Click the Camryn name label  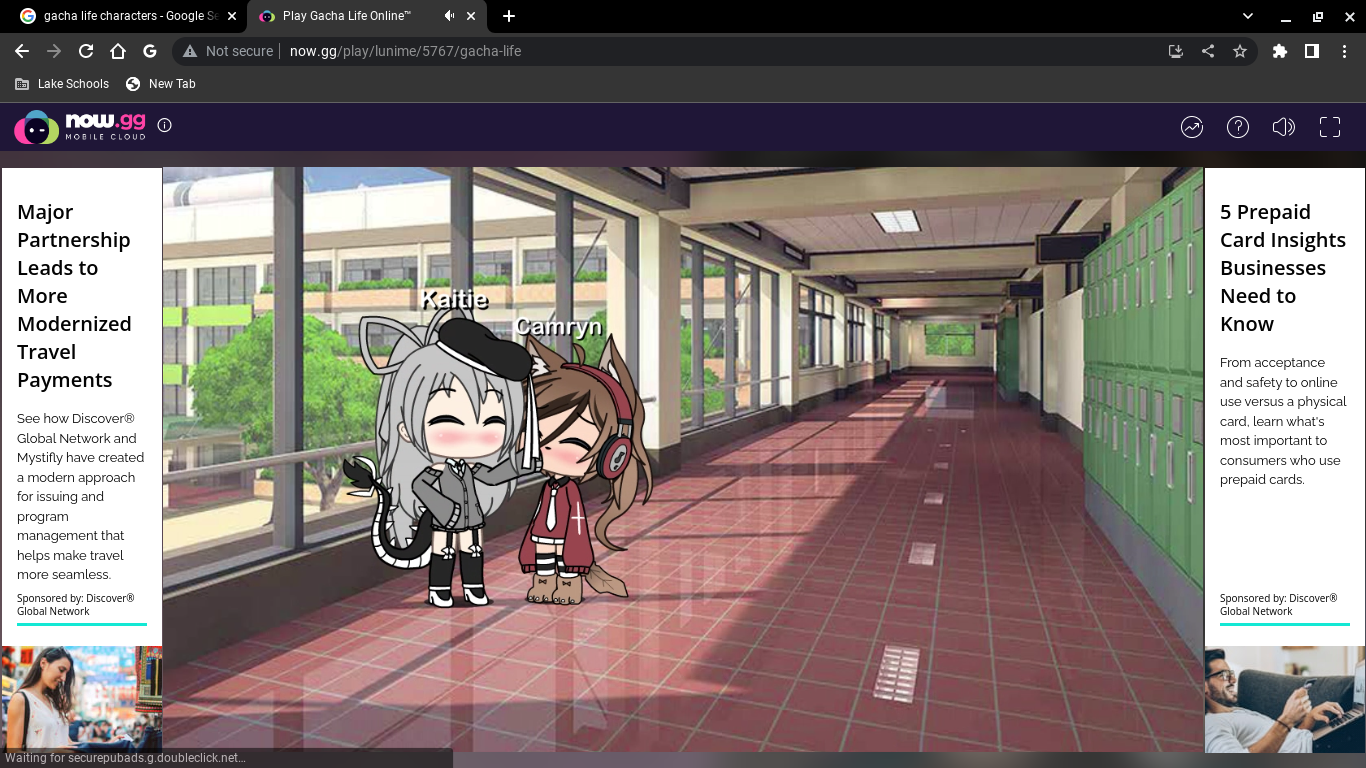pyautogui.click(x=559, y=327)
